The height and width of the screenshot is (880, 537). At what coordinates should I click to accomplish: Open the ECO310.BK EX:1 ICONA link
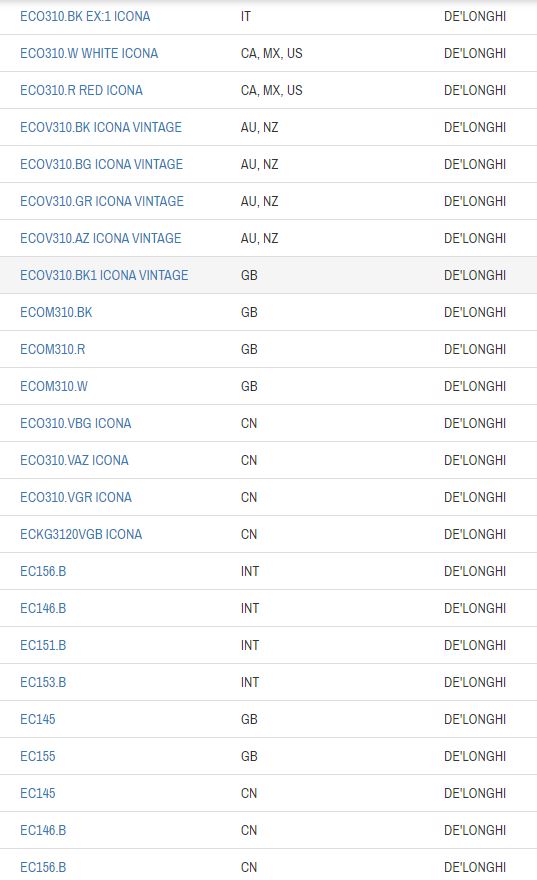pyautogui.click(x=85, y=16)
